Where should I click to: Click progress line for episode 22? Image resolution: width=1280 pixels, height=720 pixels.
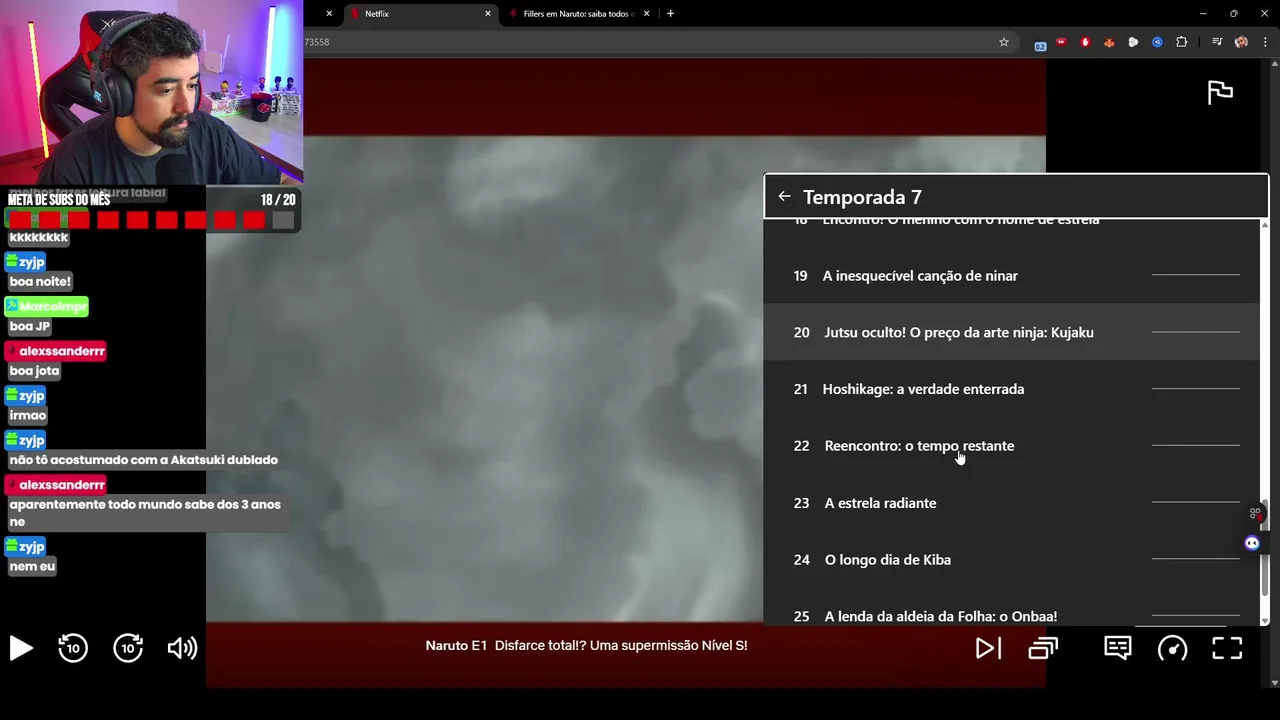[1196, 445]
